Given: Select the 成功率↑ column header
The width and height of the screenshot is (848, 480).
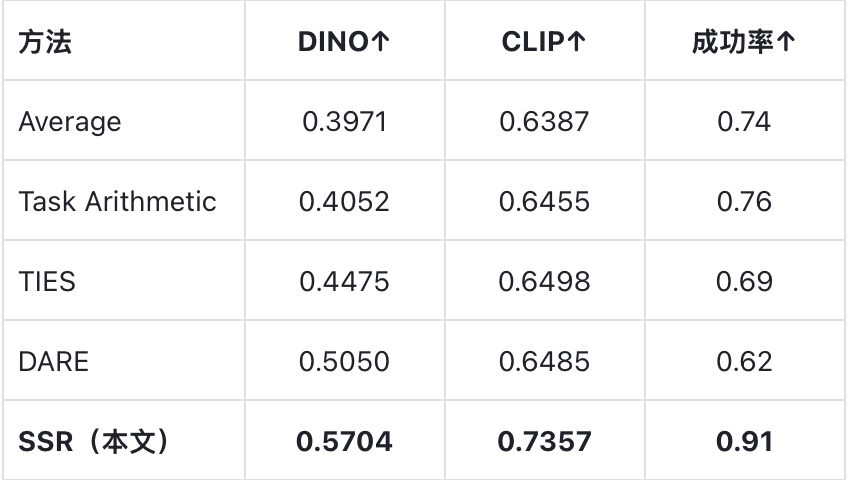Looking at the screenshot, I should point(744,42).
